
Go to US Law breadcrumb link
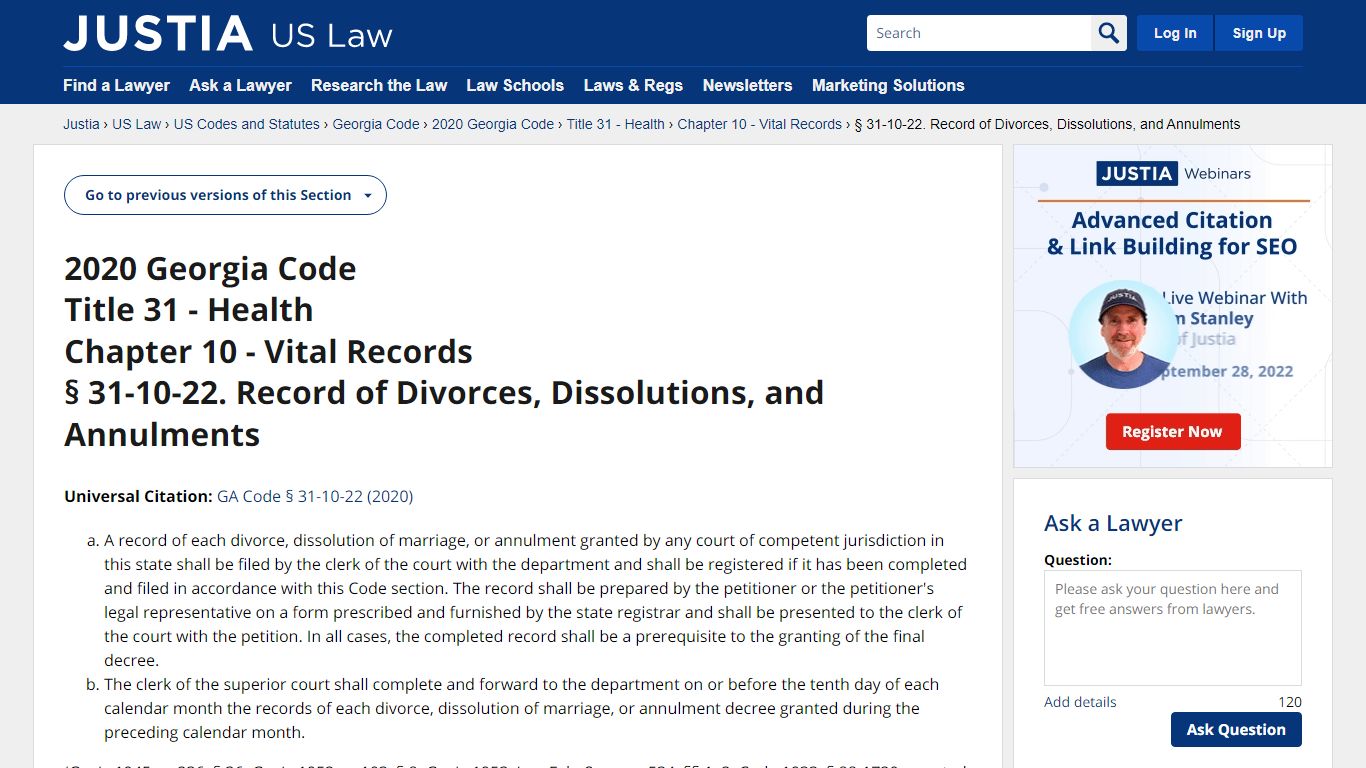[136, 124]
